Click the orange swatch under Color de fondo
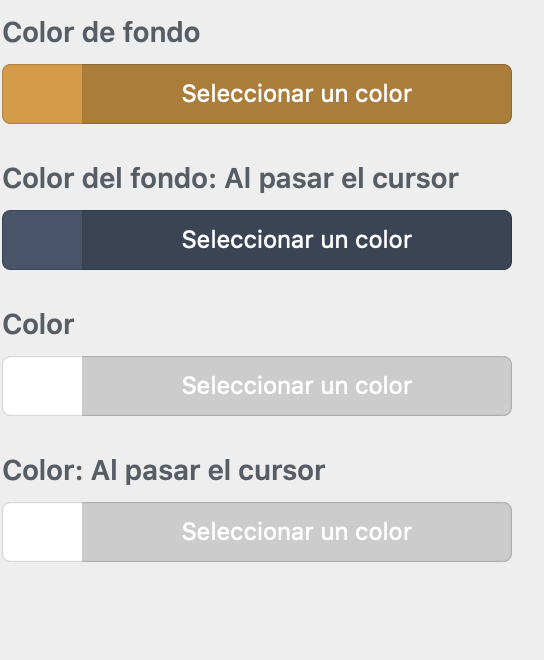 [x=42, y=94]
